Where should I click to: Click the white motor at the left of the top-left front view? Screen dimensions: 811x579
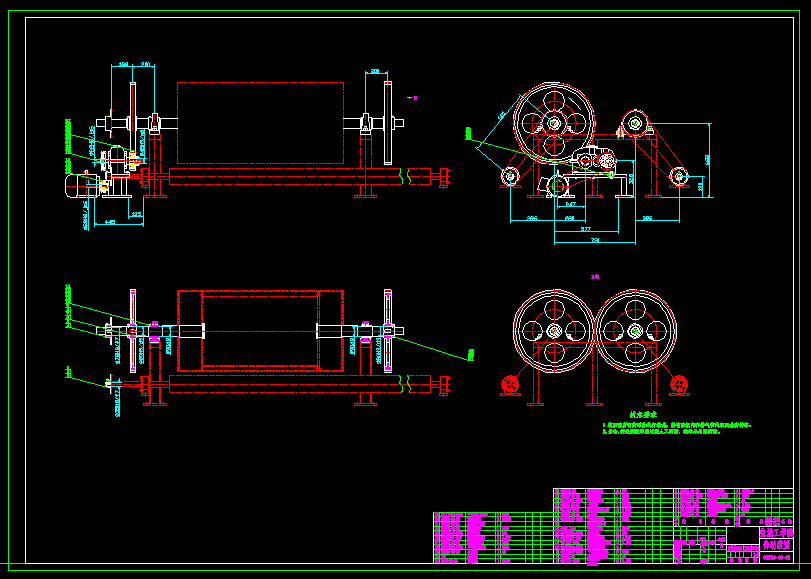click(x=83, y=185)
